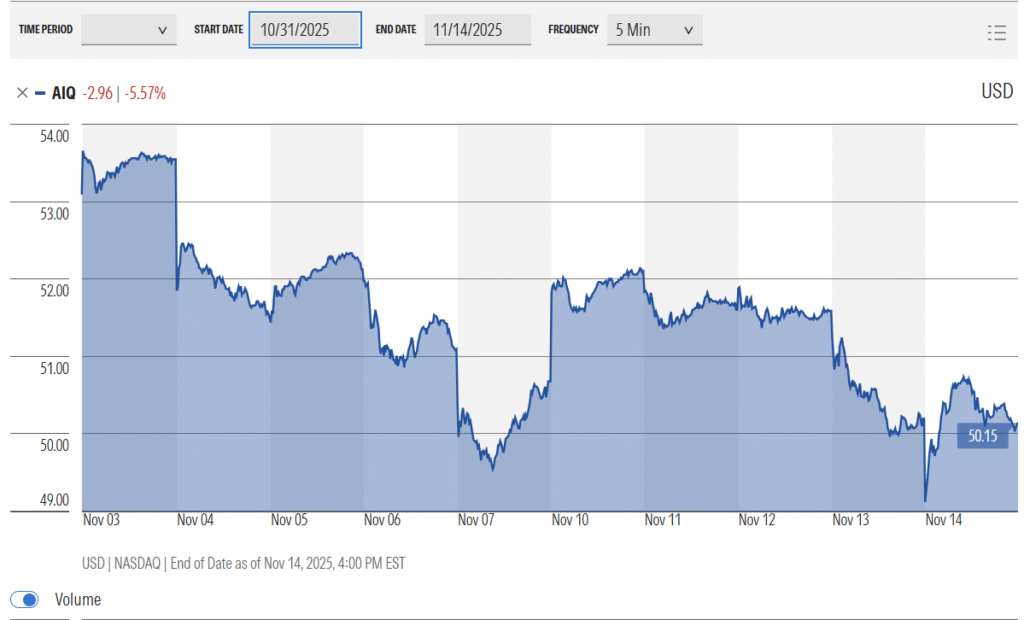Click the Time Period dropdown chevron arrow
The height and width of the screenshot is (620, 1024).
[x=162, y=30]
